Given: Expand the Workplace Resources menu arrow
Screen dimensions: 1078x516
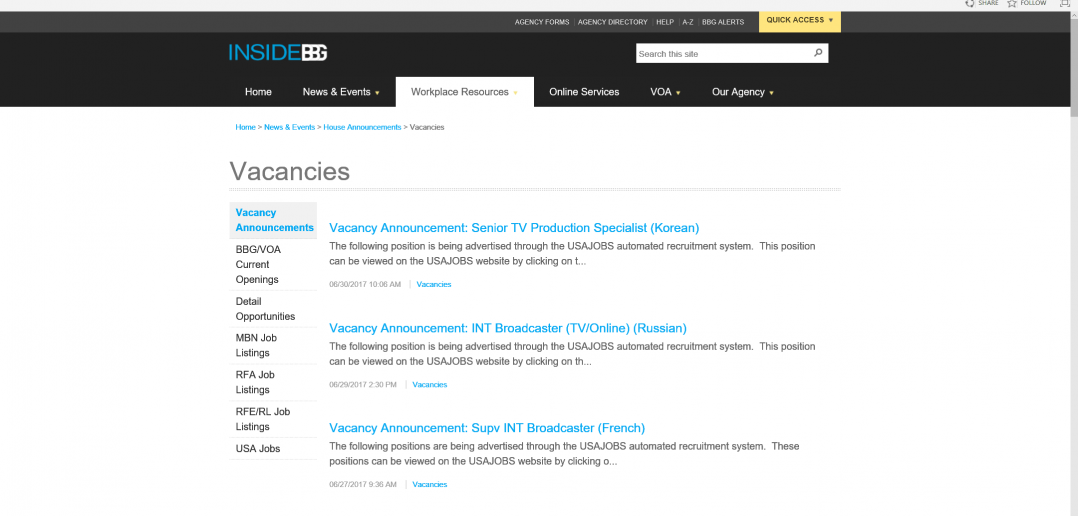Looking at the screenshot, I should coord(515,93).
